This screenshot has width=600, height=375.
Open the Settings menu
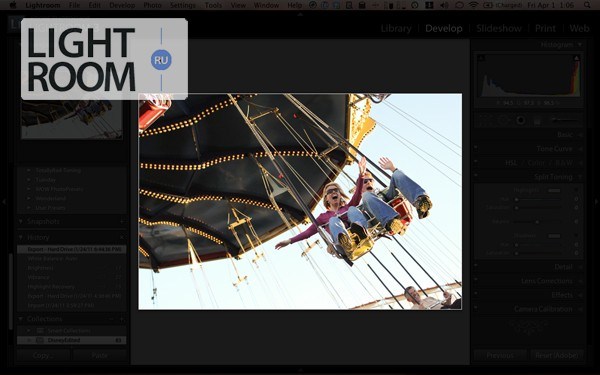[x=183, y=5]
